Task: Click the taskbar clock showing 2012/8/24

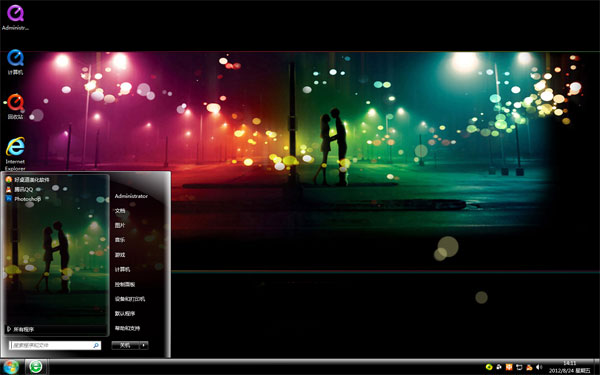Action: tap(569, 367)
